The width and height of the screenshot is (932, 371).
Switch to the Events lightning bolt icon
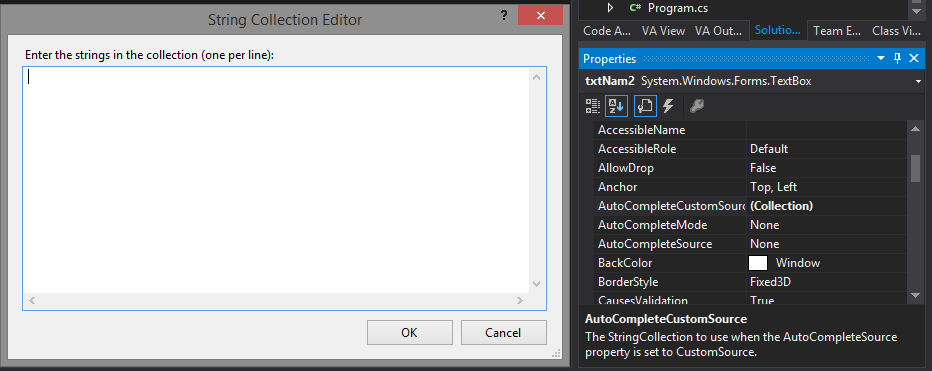click(x=668, y=106)
